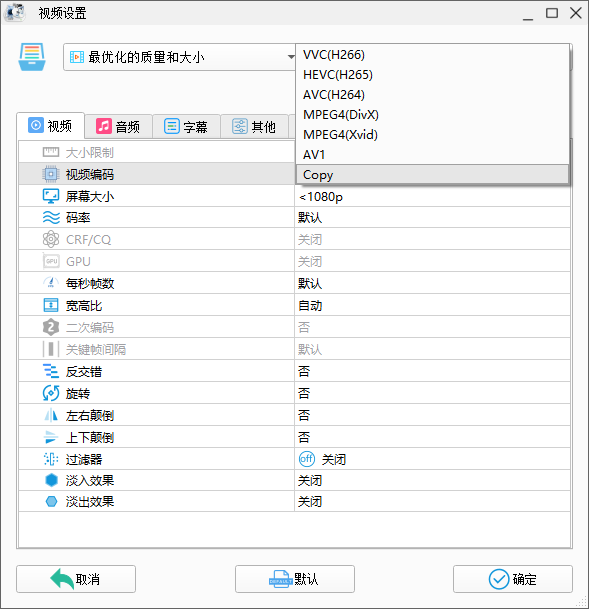Open the 最优化的质量和大小 preset dropdown

coord(179,57)
